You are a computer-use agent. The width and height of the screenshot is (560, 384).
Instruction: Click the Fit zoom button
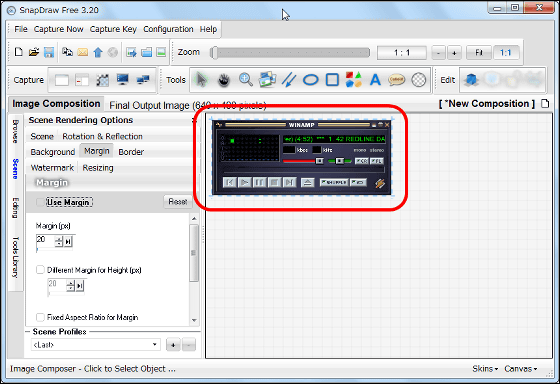(479, 53)
